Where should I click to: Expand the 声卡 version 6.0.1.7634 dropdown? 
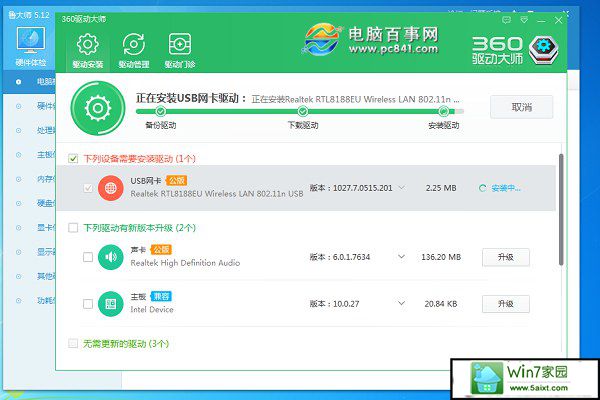pos(401,257)
